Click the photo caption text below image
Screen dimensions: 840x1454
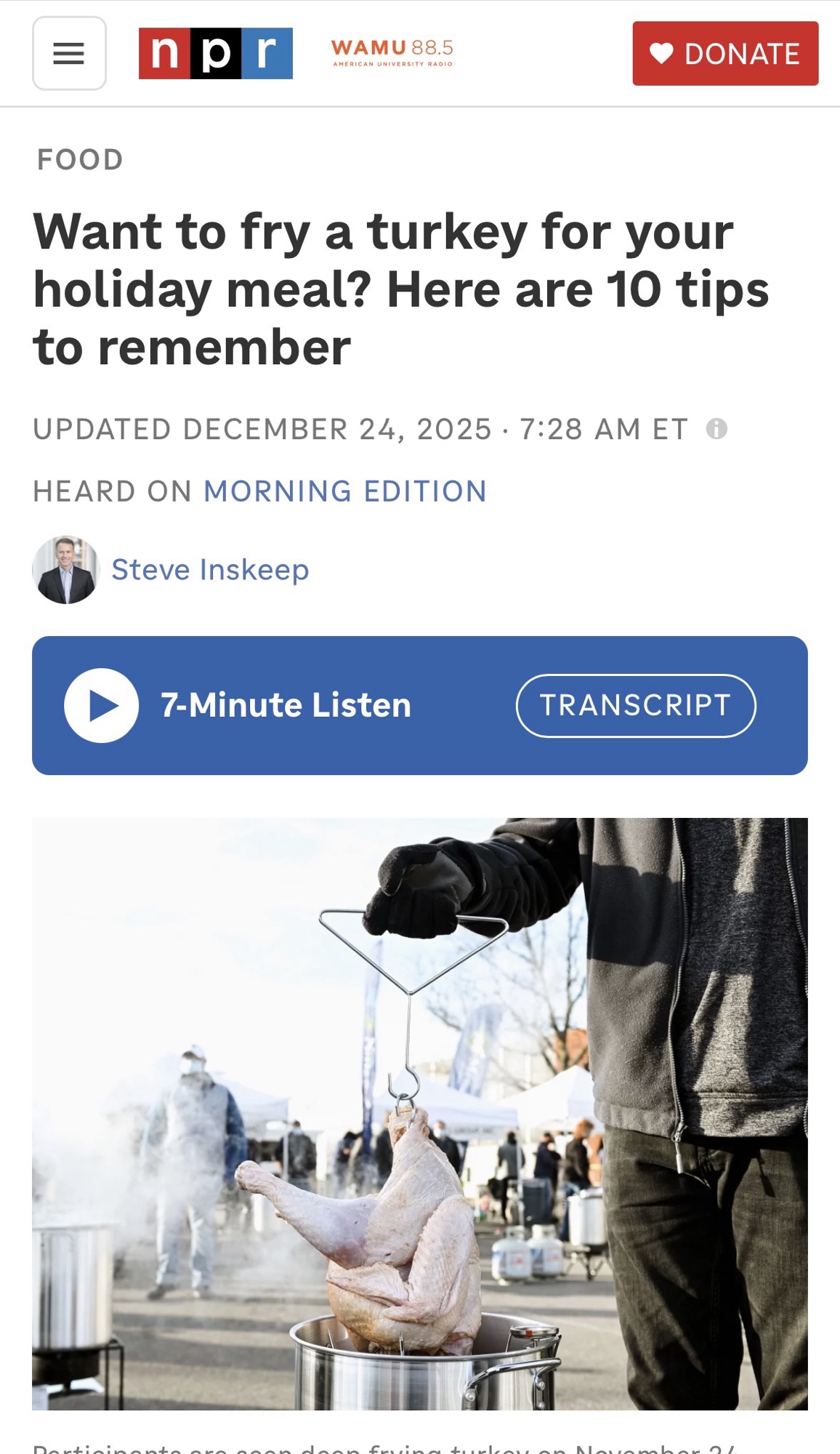pos(385,1447)
